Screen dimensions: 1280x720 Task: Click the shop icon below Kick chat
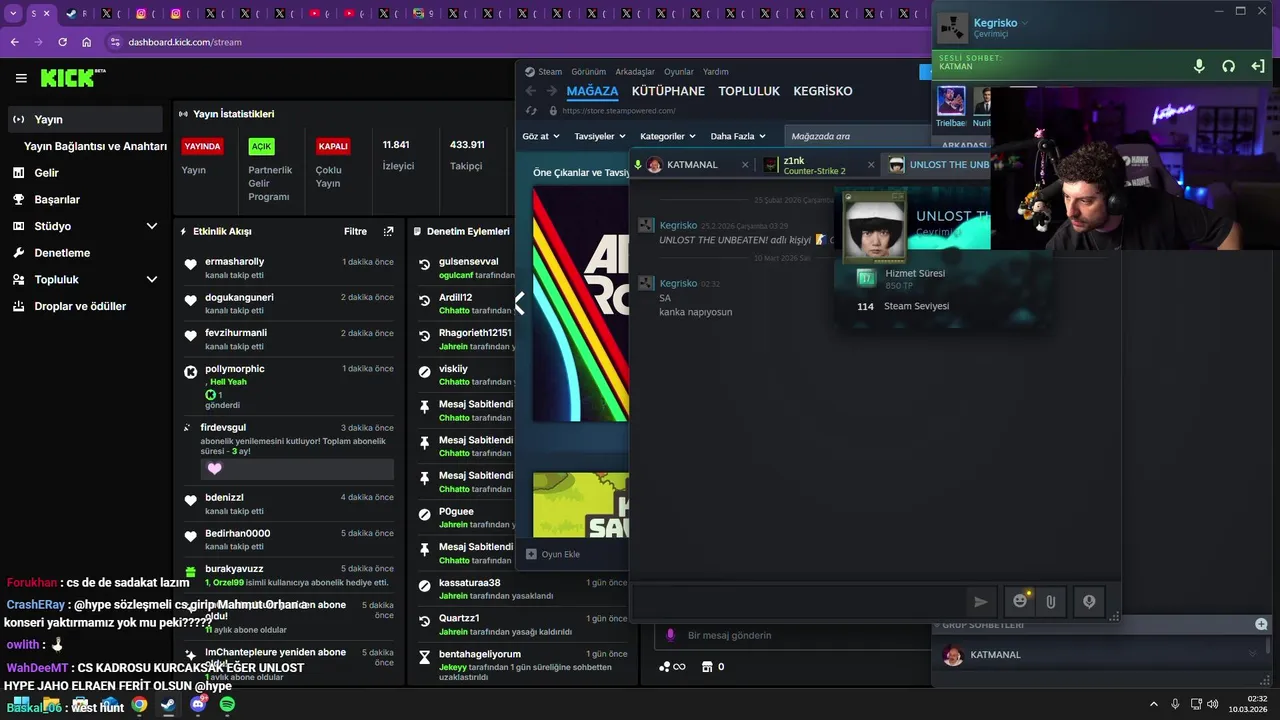pos(707,667)
